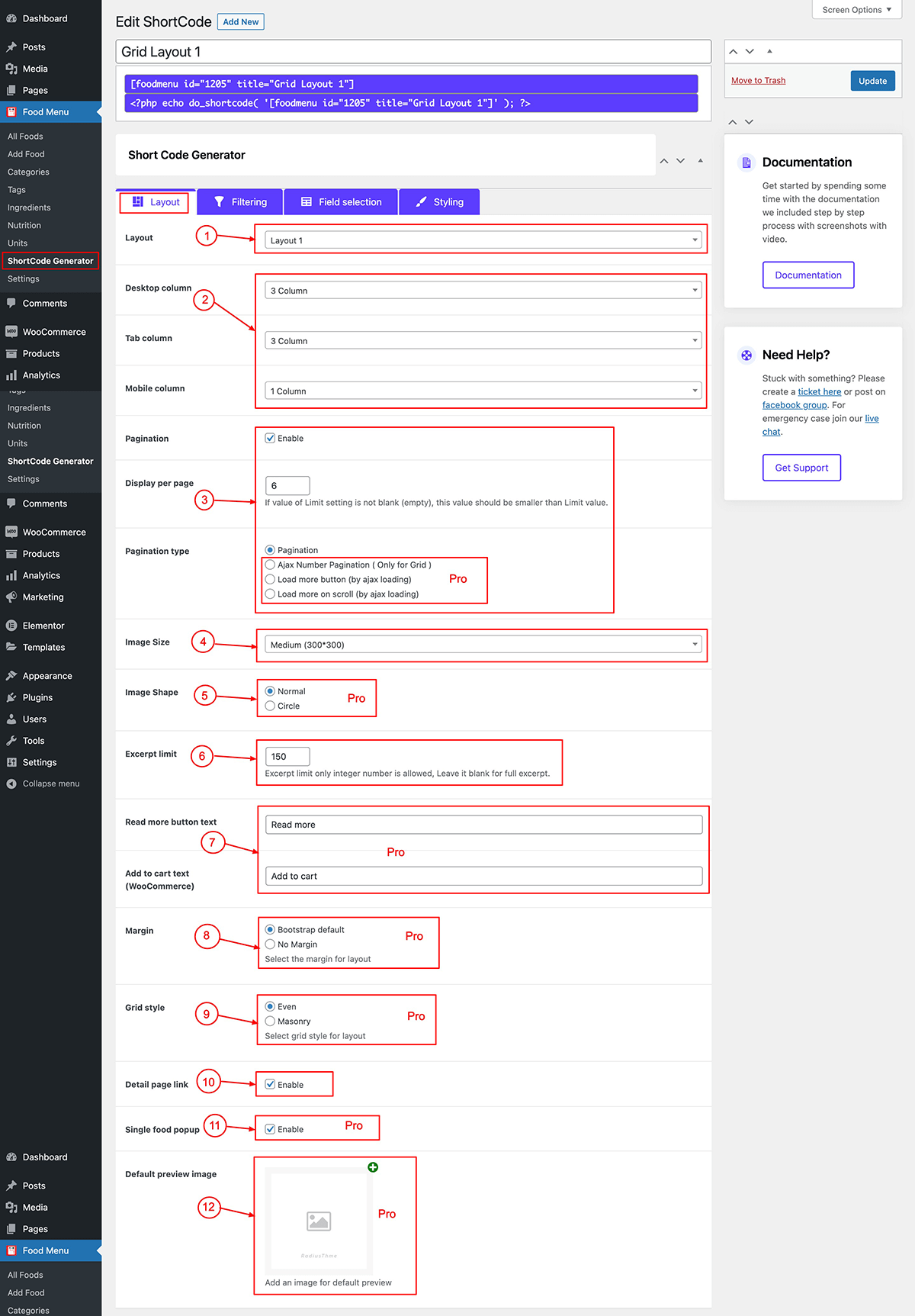Click the Collapse menu arrow icon

pos(11,783)
